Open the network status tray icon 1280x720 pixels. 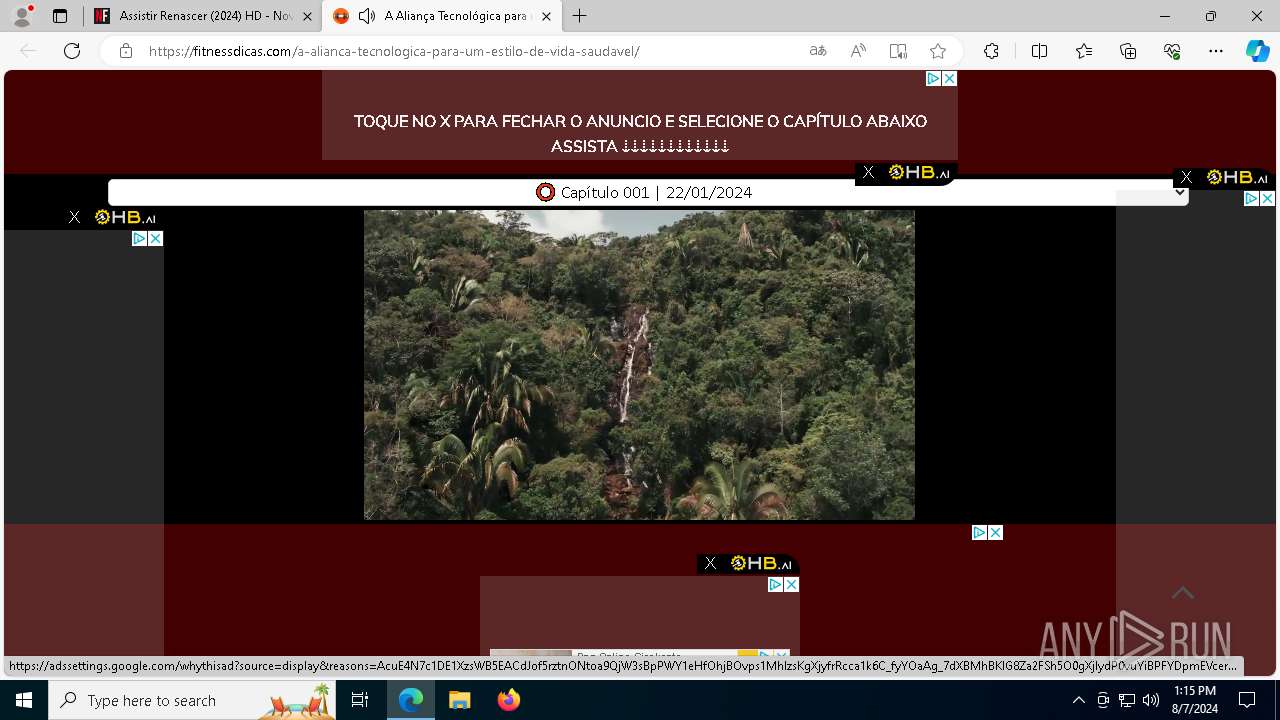[1127, 700]
